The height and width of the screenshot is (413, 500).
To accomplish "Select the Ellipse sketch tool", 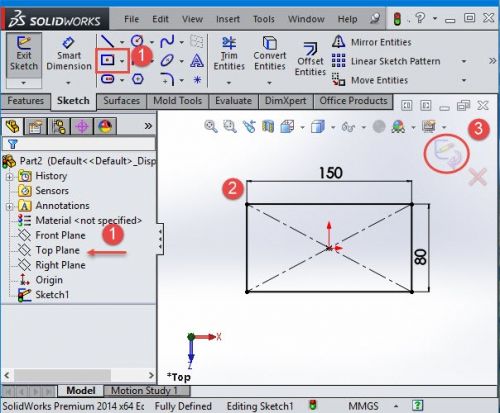I will coord(167,61).
